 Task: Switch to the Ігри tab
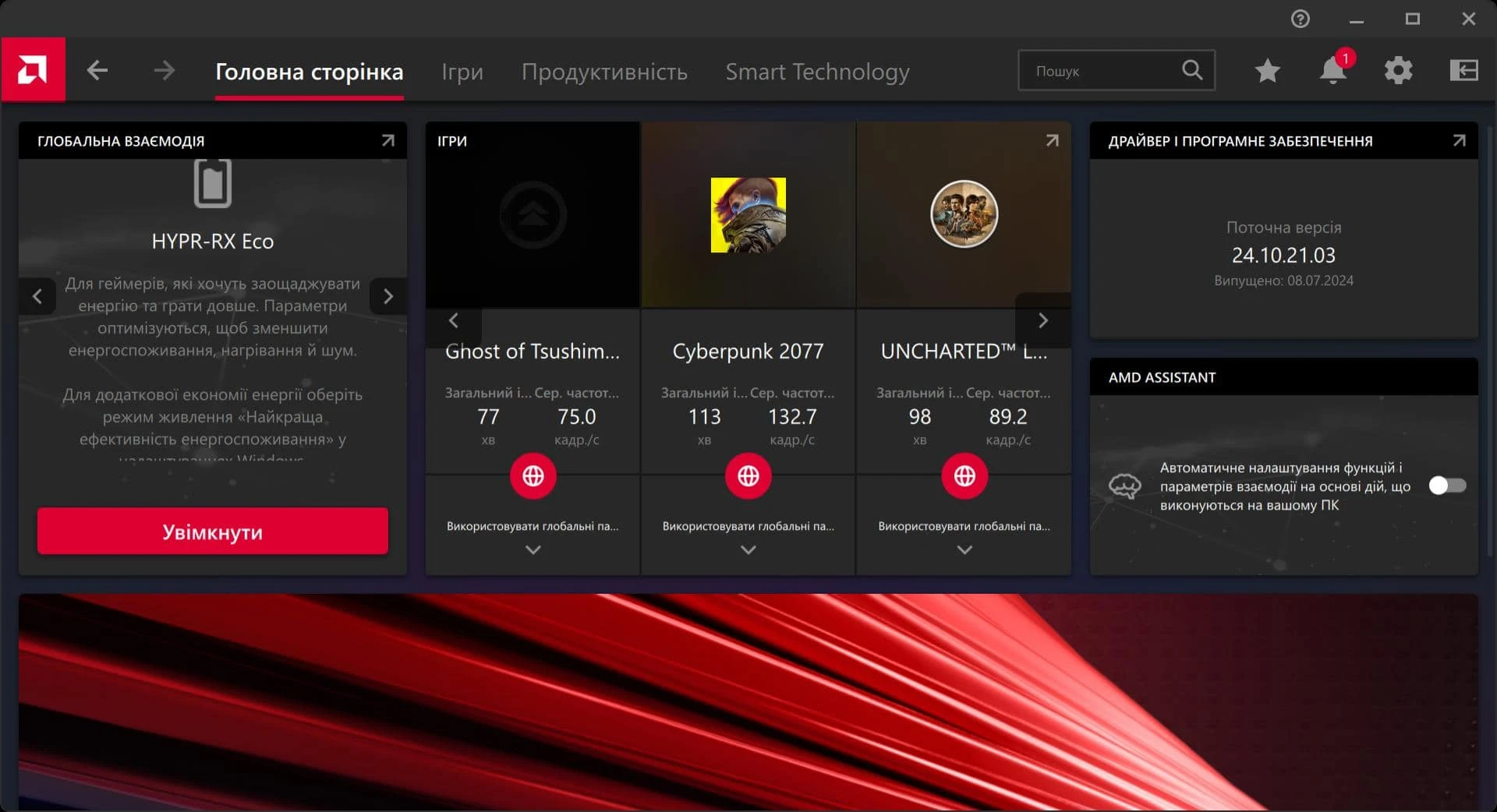462,72
